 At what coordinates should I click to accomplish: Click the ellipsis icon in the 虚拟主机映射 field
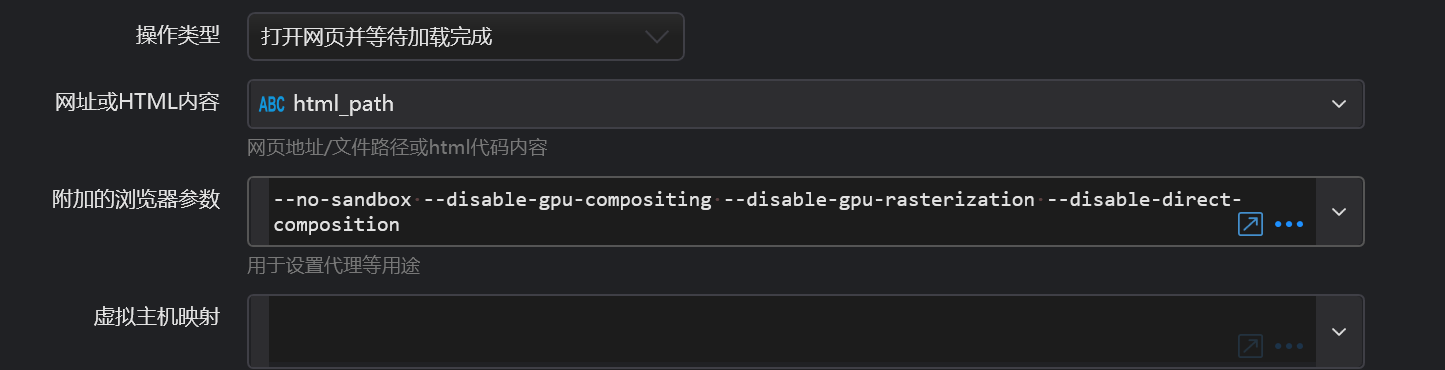(x=1289, y=346)
